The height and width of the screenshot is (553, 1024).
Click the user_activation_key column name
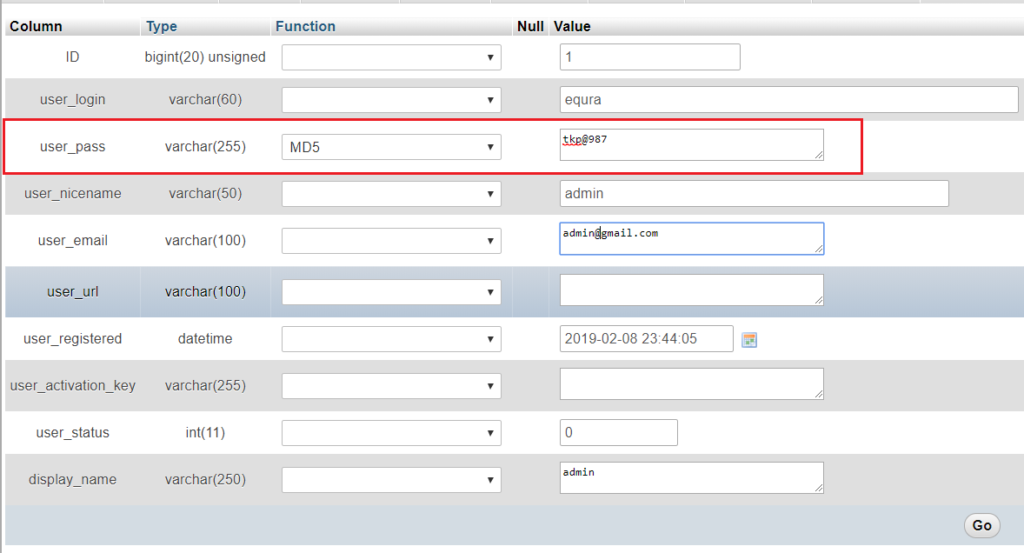click(x=72, y=385)
